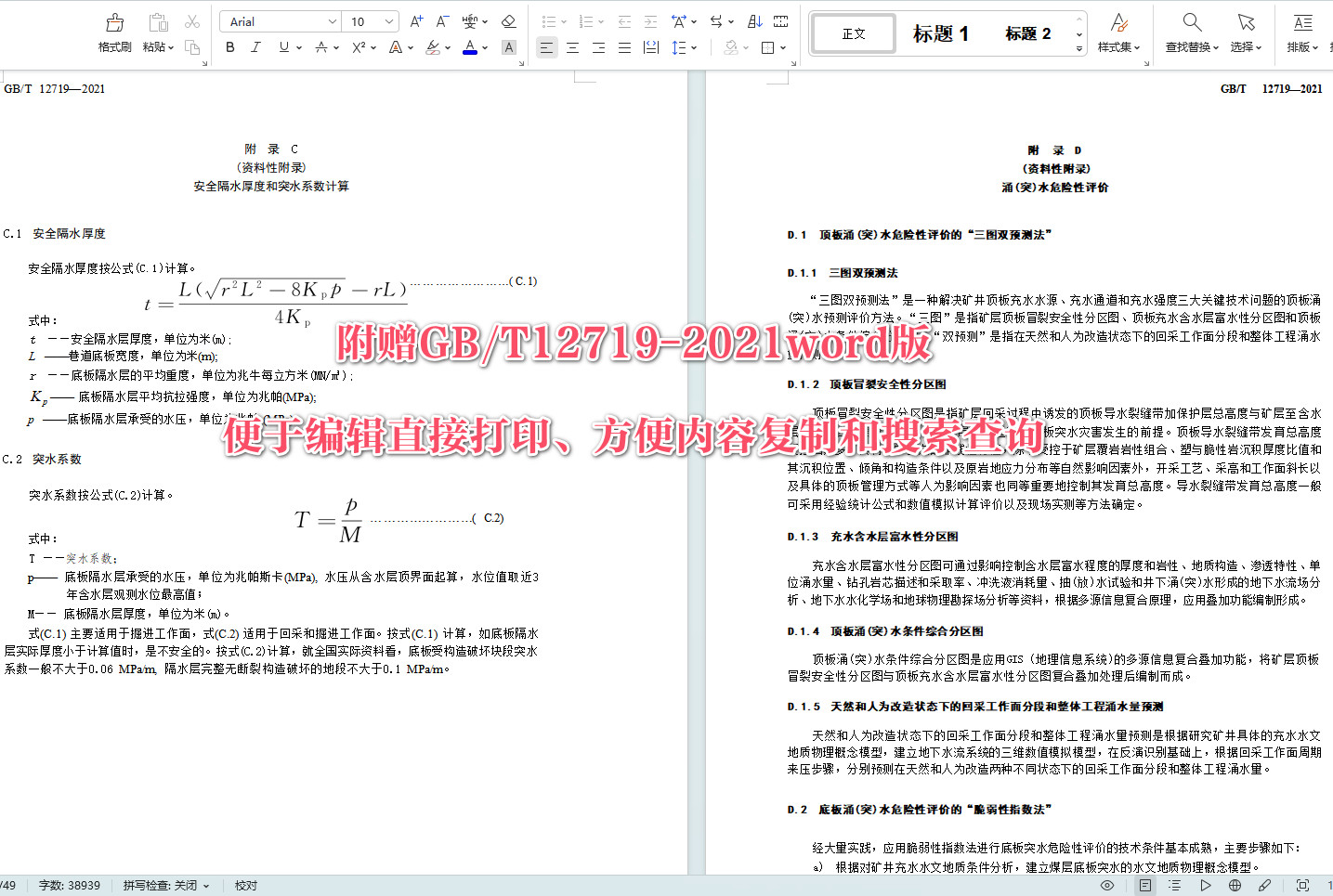Apply strikethrough formatting

[x=322, y=47]
